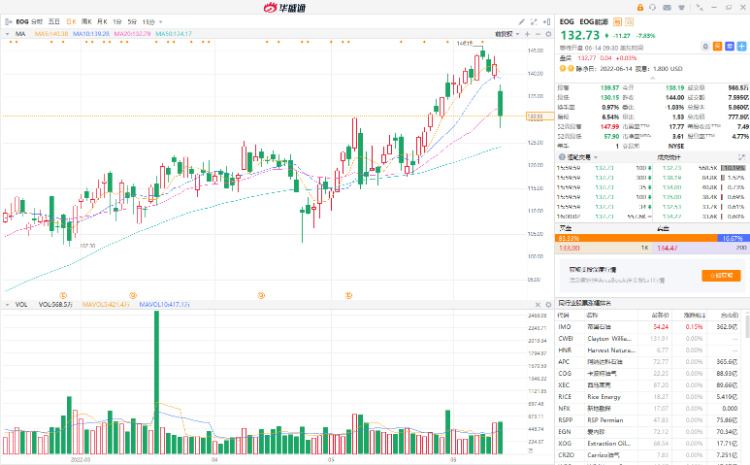Select the daily K-line tab

coord(71,22)
